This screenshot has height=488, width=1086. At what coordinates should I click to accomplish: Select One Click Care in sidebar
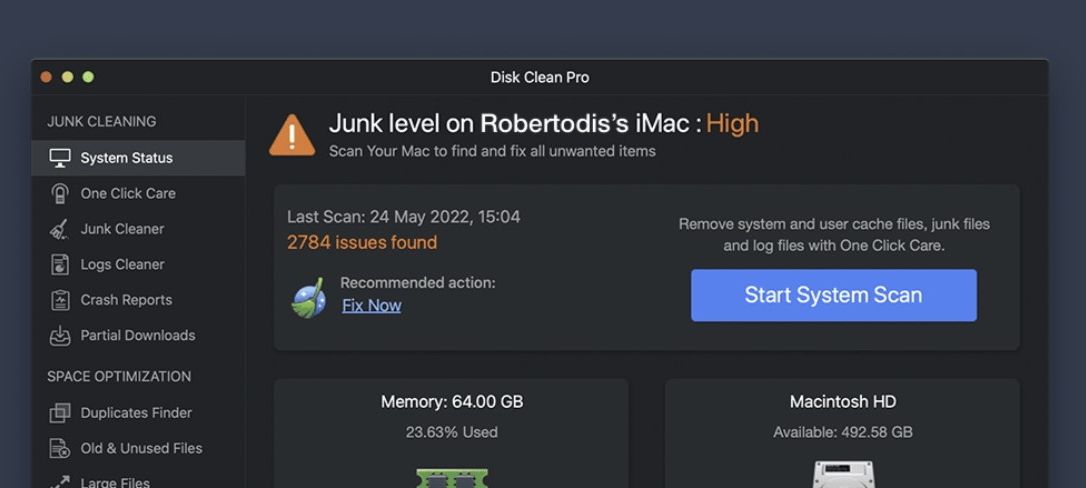click(128, 194)
